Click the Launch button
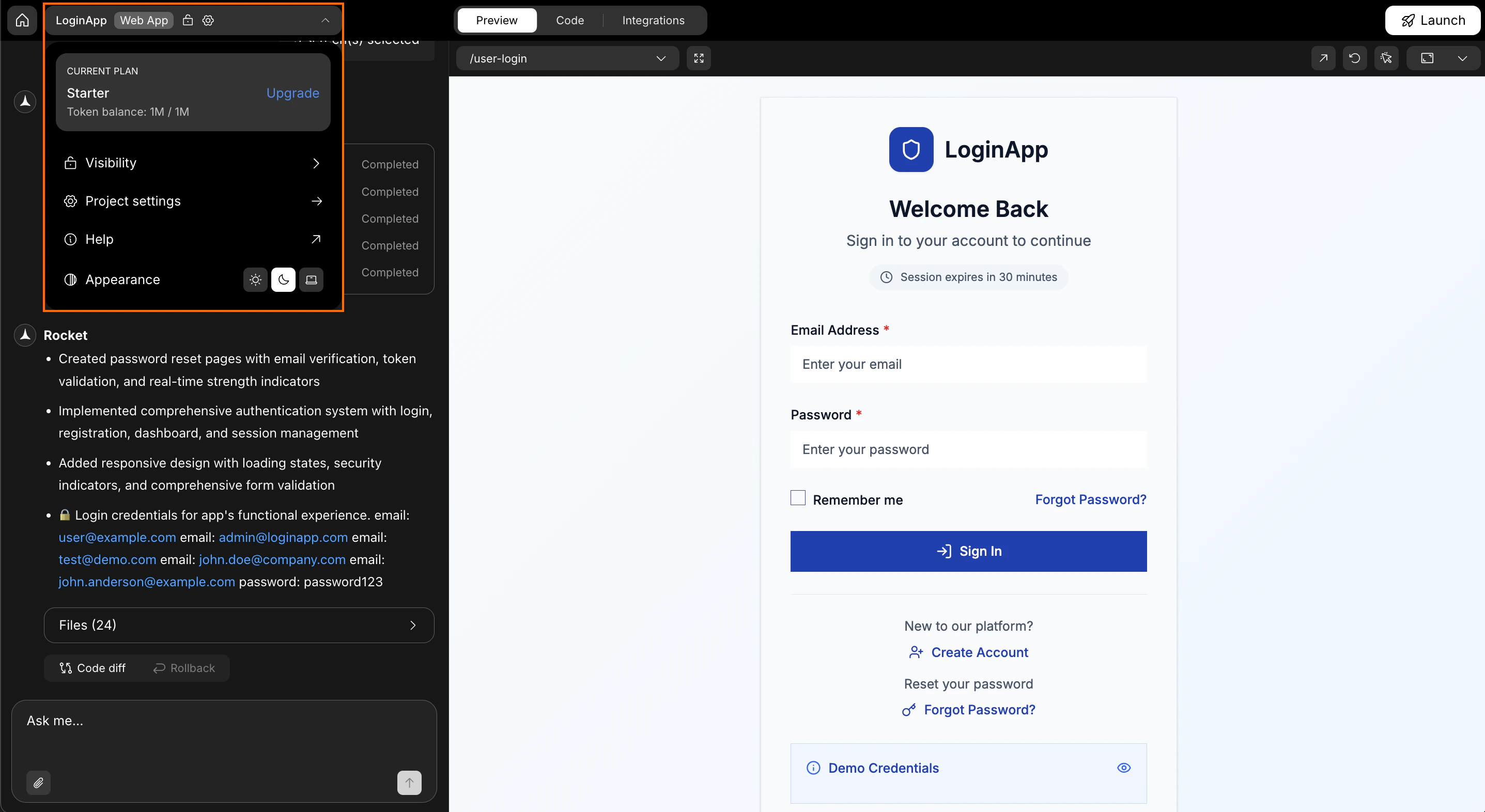 coord(1433,20)
